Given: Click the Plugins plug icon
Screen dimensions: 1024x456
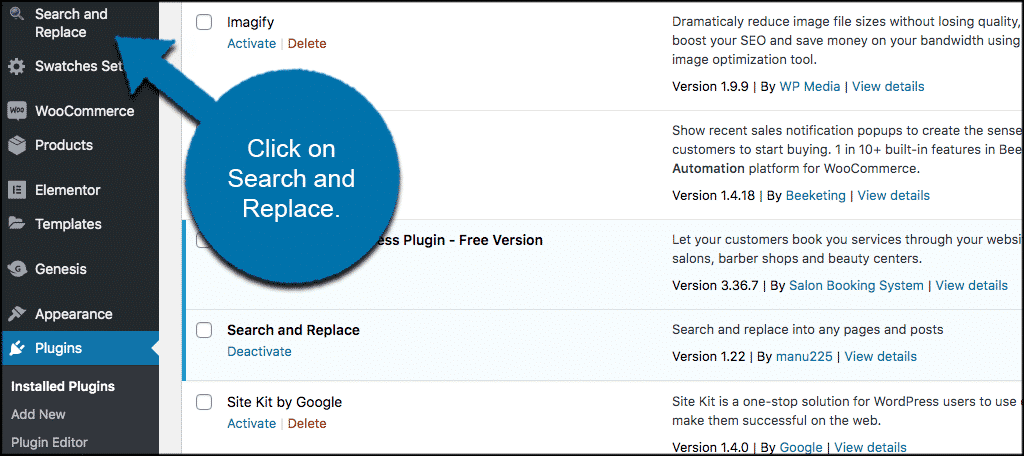Looking at the screenshot, I should [17, 348].
